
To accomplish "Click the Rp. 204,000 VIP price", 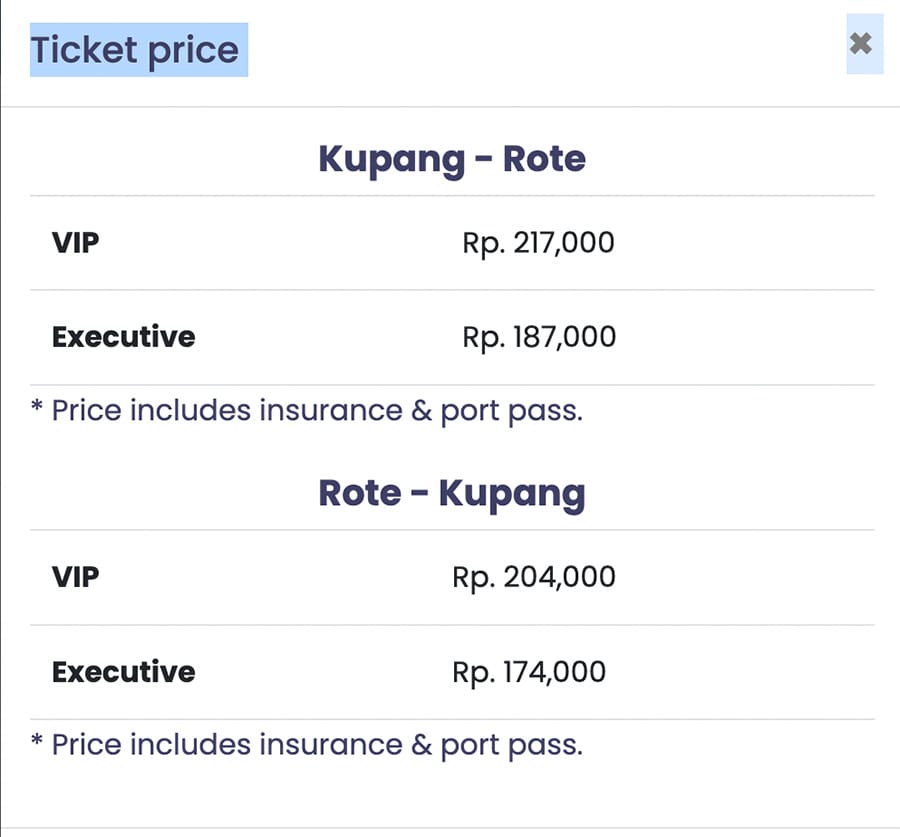I will pos(534,577).
